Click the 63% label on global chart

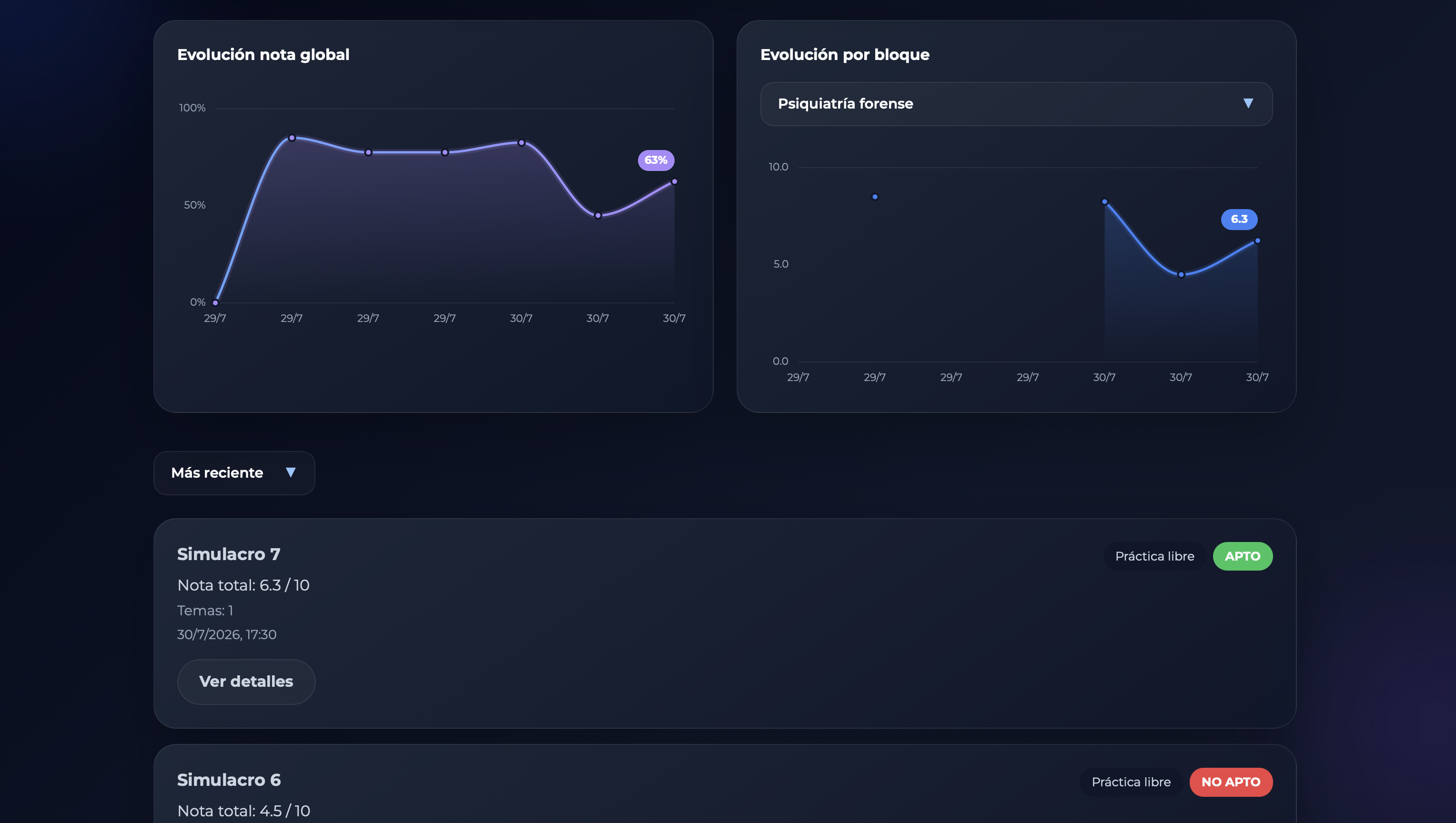(656, 160)
